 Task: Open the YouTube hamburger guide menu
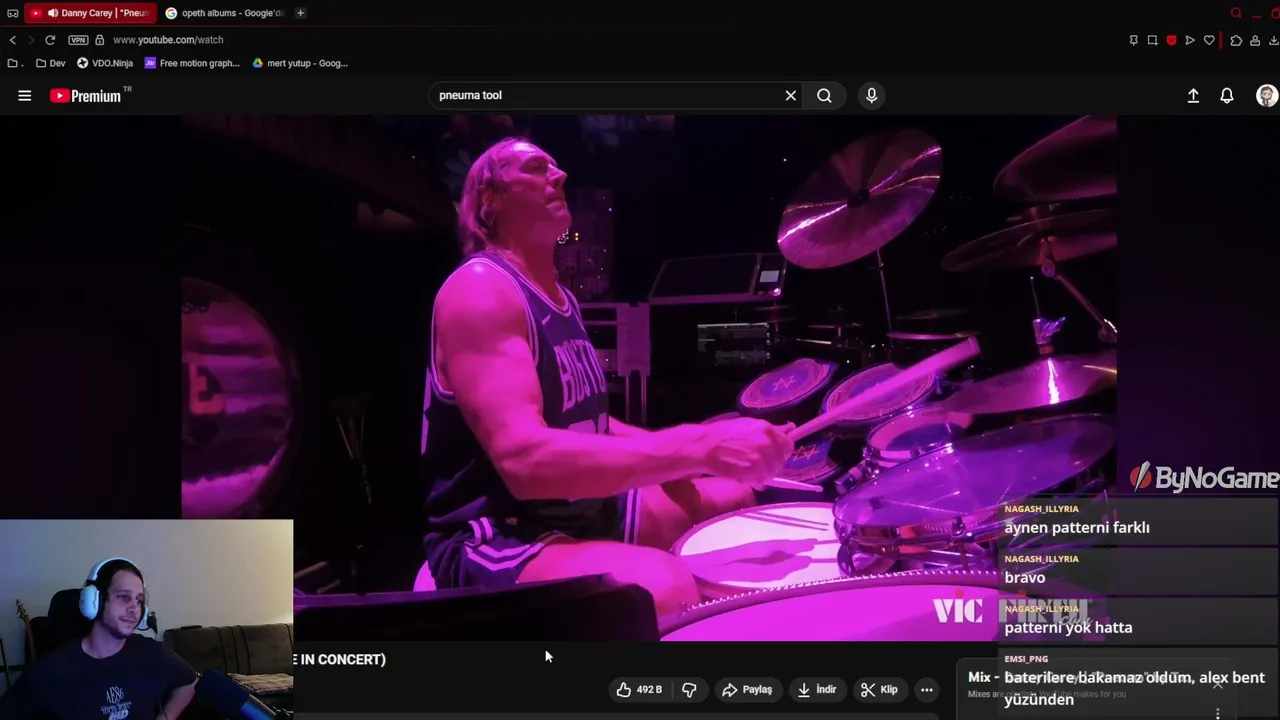25,96
